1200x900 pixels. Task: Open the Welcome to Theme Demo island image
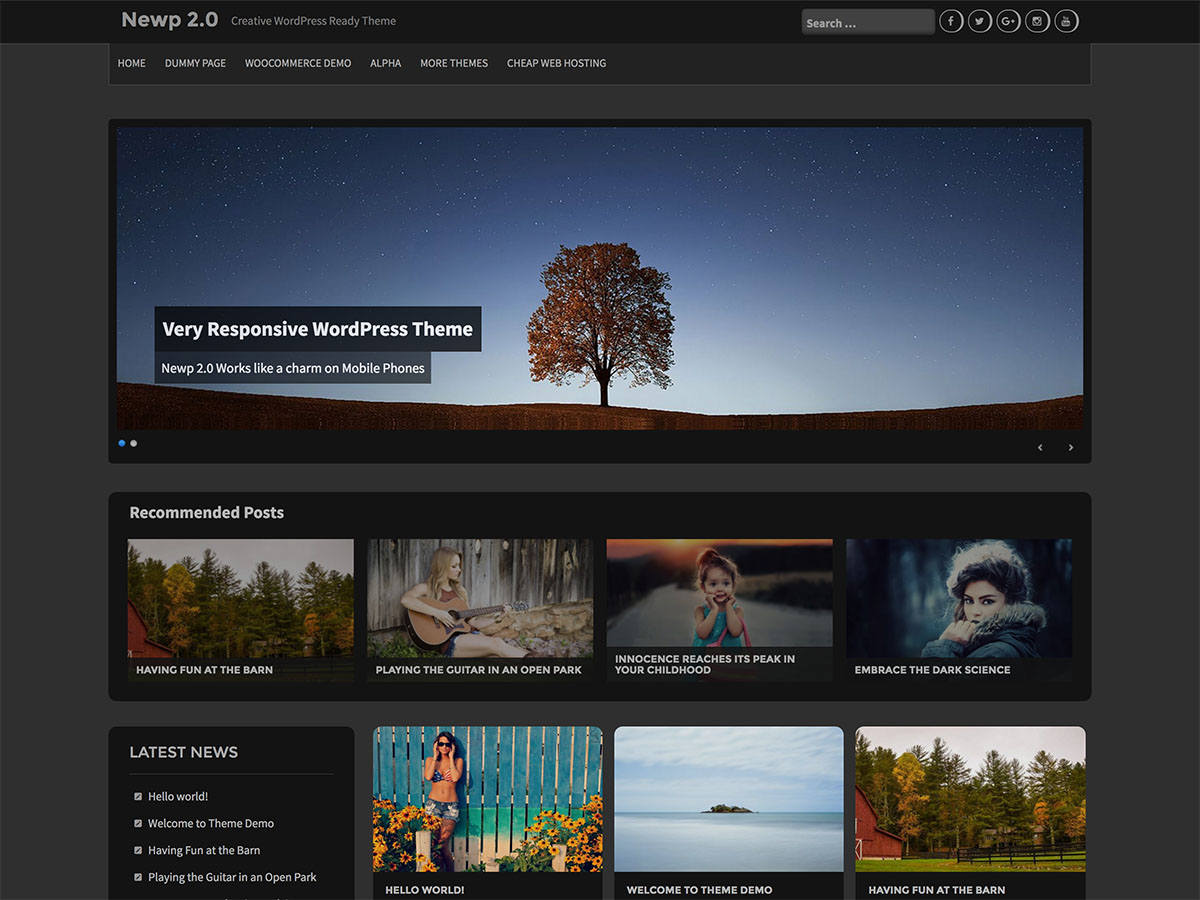[729, 799]
